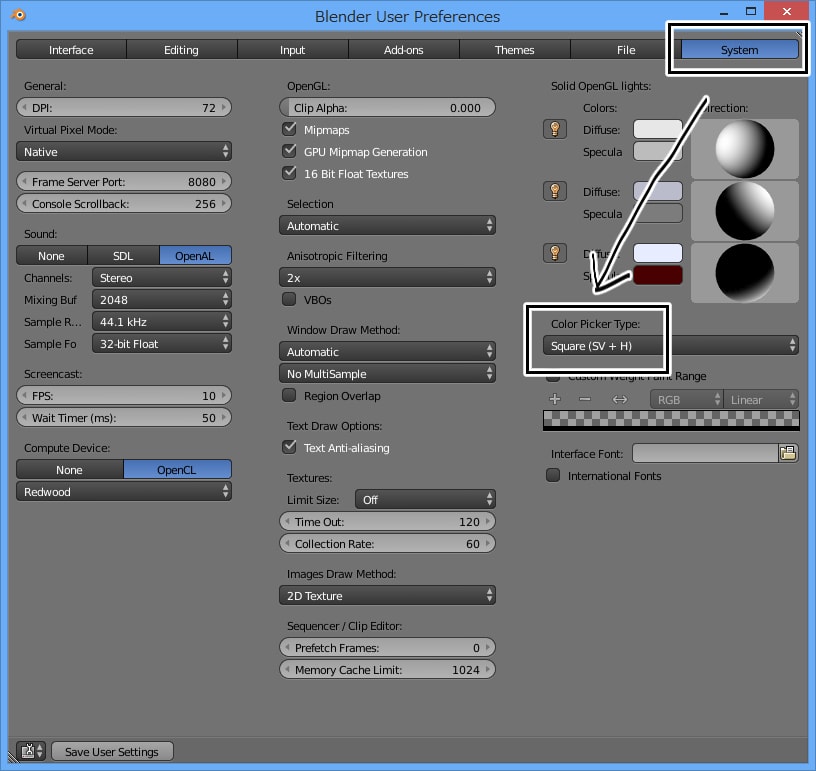Flip the color ramp with the arrows icon

[619, 400]
